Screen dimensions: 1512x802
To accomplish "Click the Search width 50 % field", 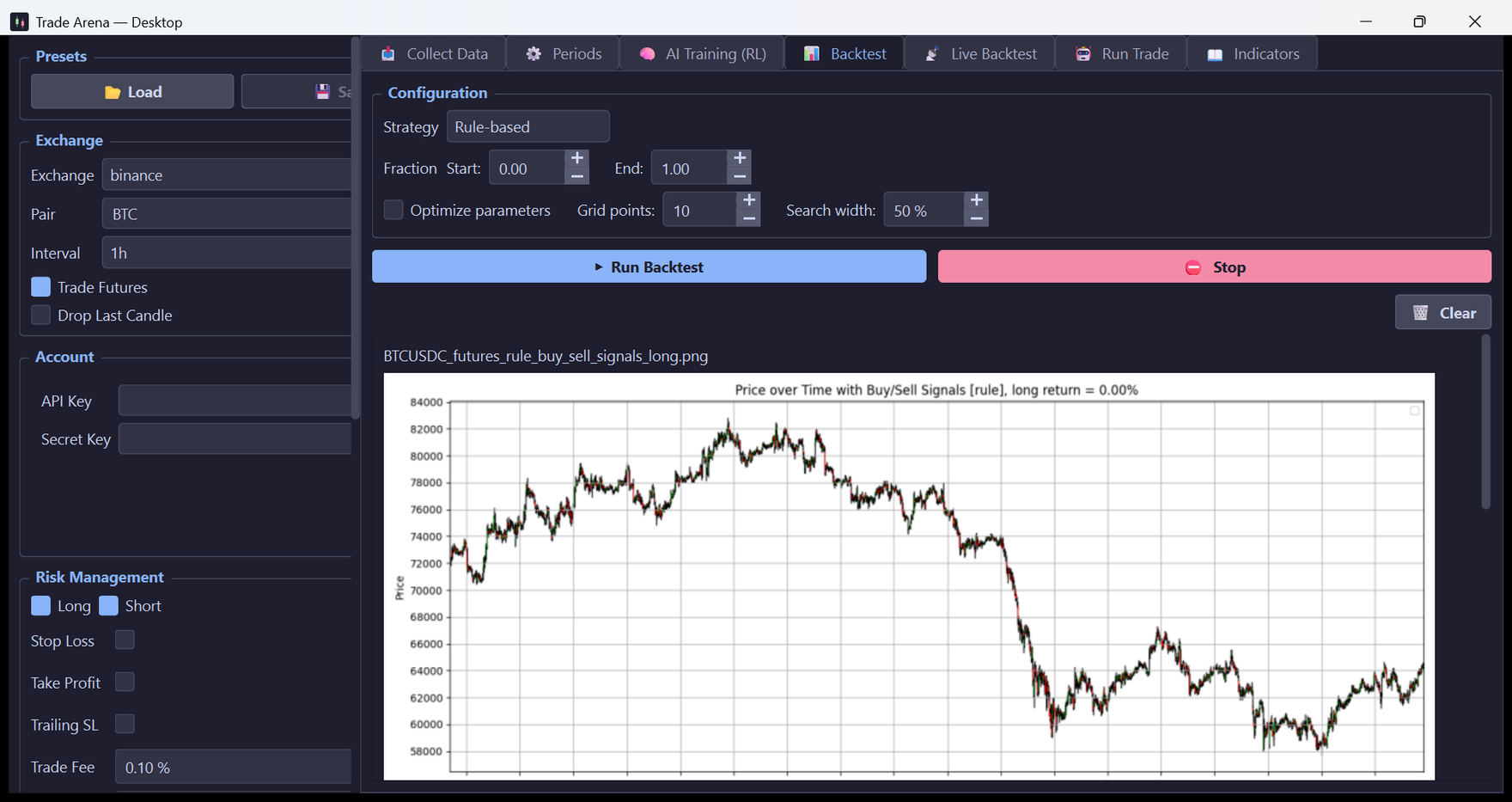I will pyautogui.click(x=924, y=210).
